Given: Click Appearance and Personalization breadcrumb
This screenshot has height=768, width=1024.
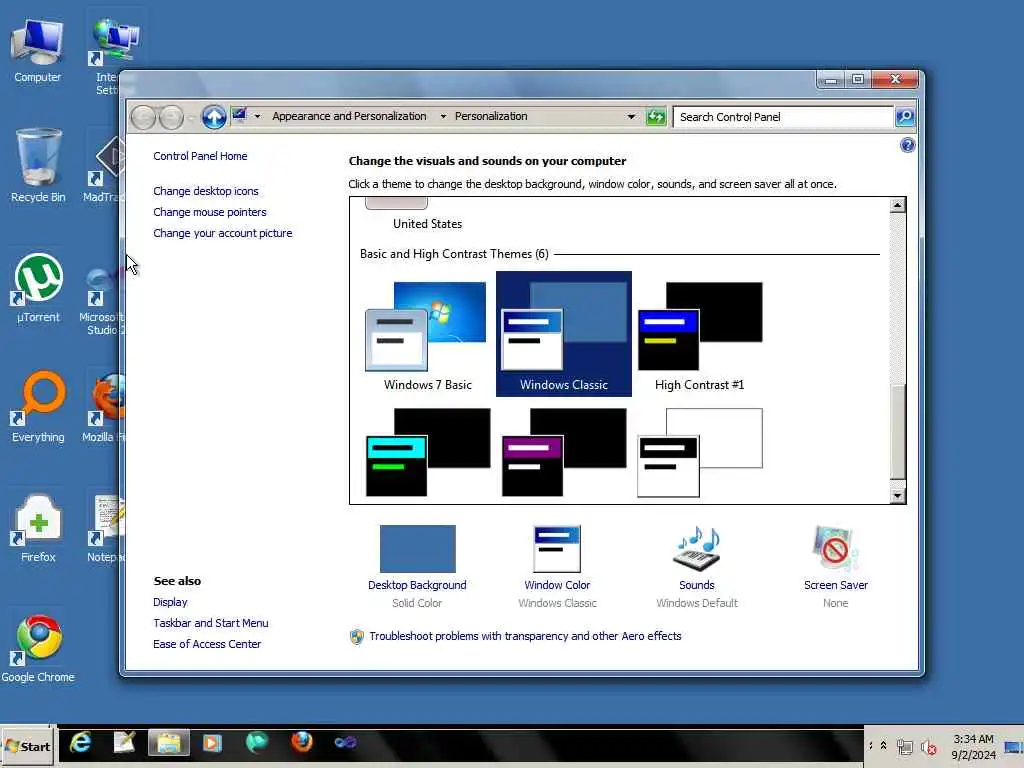Looking at the screenshot, I should (349, 116).
